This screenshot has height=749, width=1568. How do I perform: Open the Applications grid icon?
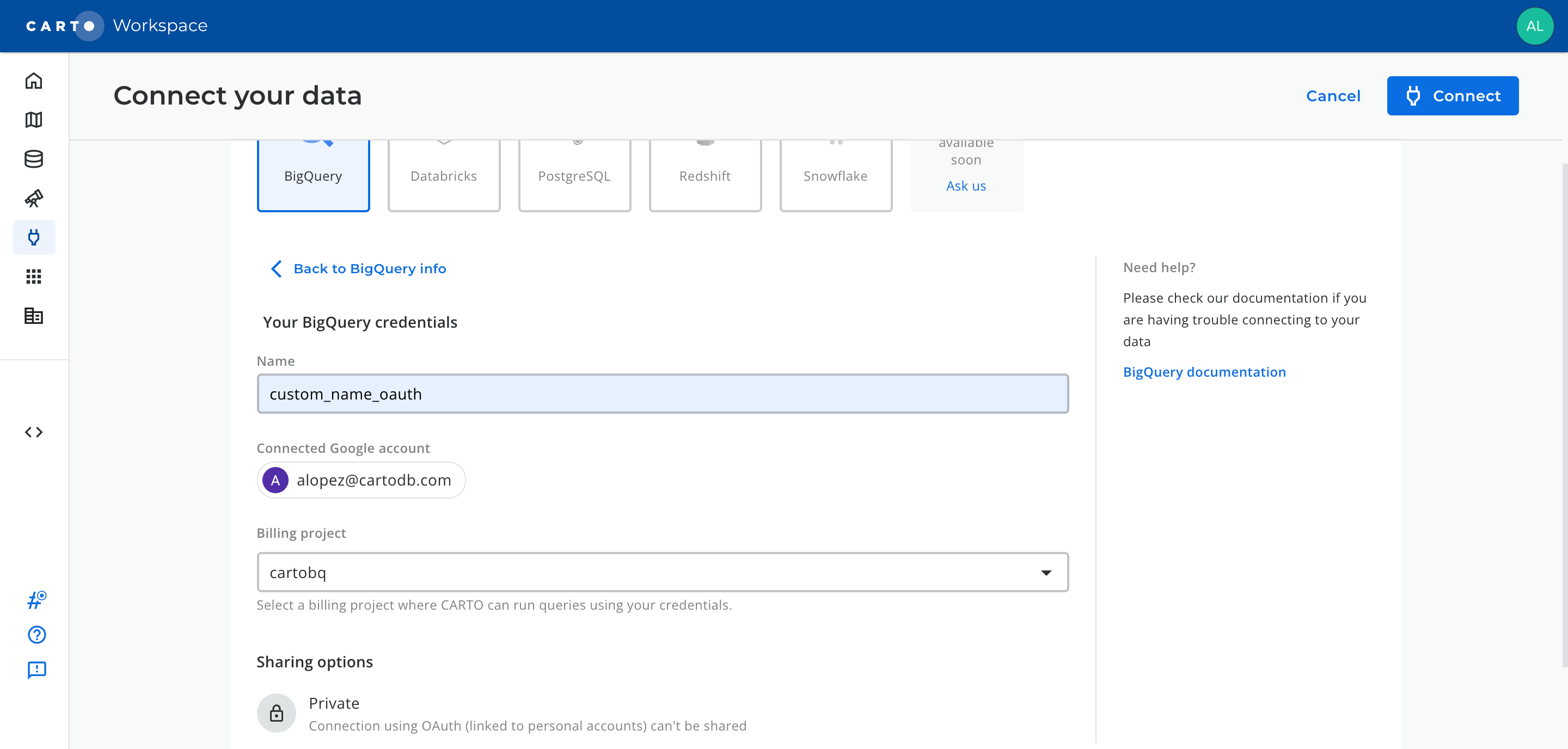[33, 277]
